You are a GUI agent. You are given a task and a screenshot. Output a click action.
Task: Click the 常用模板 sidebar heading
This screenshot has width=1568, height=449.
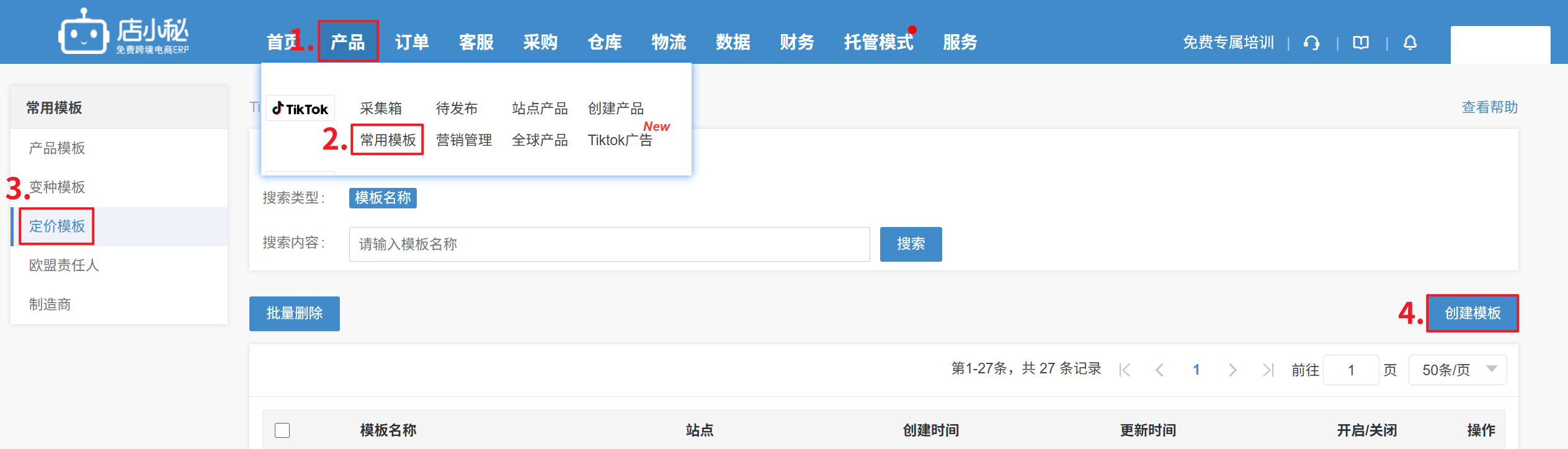coord(54,108)
